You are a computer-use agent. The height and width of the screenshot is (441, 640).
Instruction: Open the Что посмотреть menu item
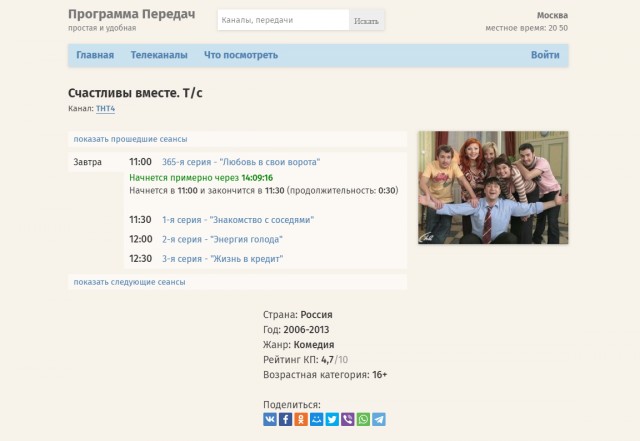[241, 55]
